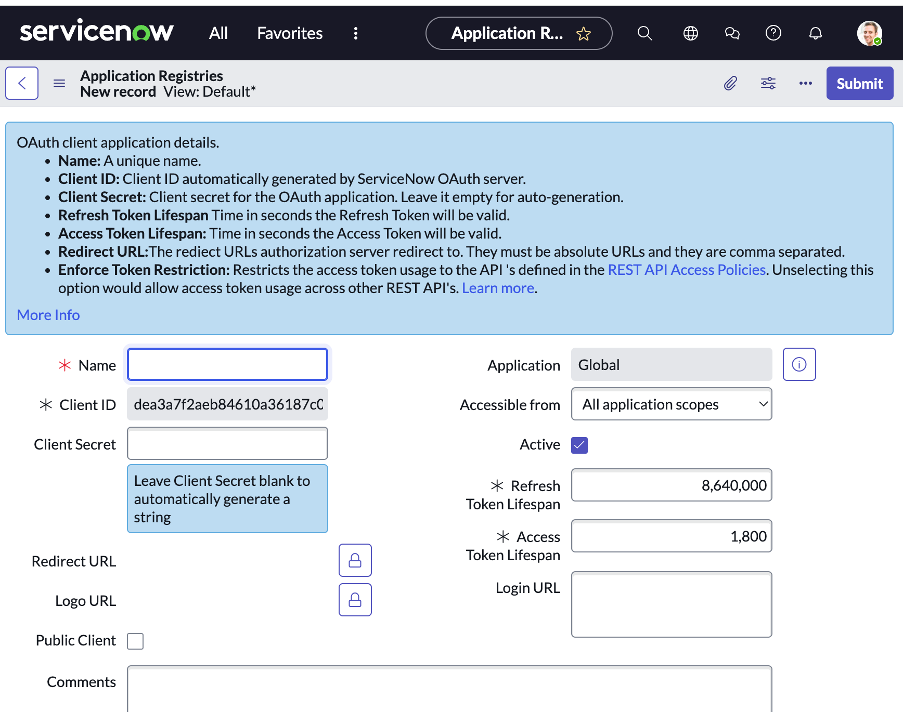The height and width of the screenshot is (712, 904).
Task: Edit the Access Token Lifespan value
Action: coord(671,536)
